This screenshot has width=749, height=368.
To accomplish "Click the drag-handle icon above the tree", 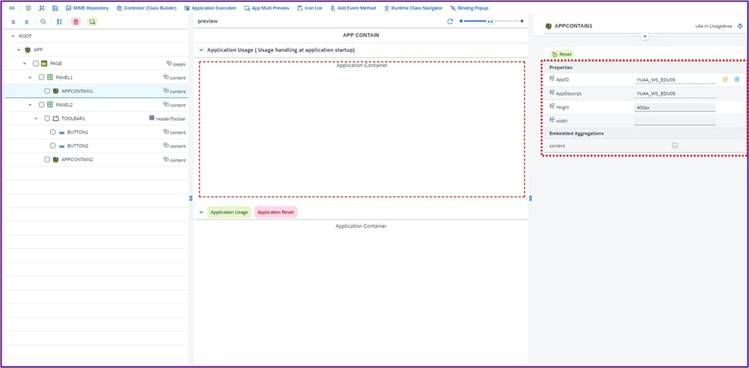I will (59, 22).
